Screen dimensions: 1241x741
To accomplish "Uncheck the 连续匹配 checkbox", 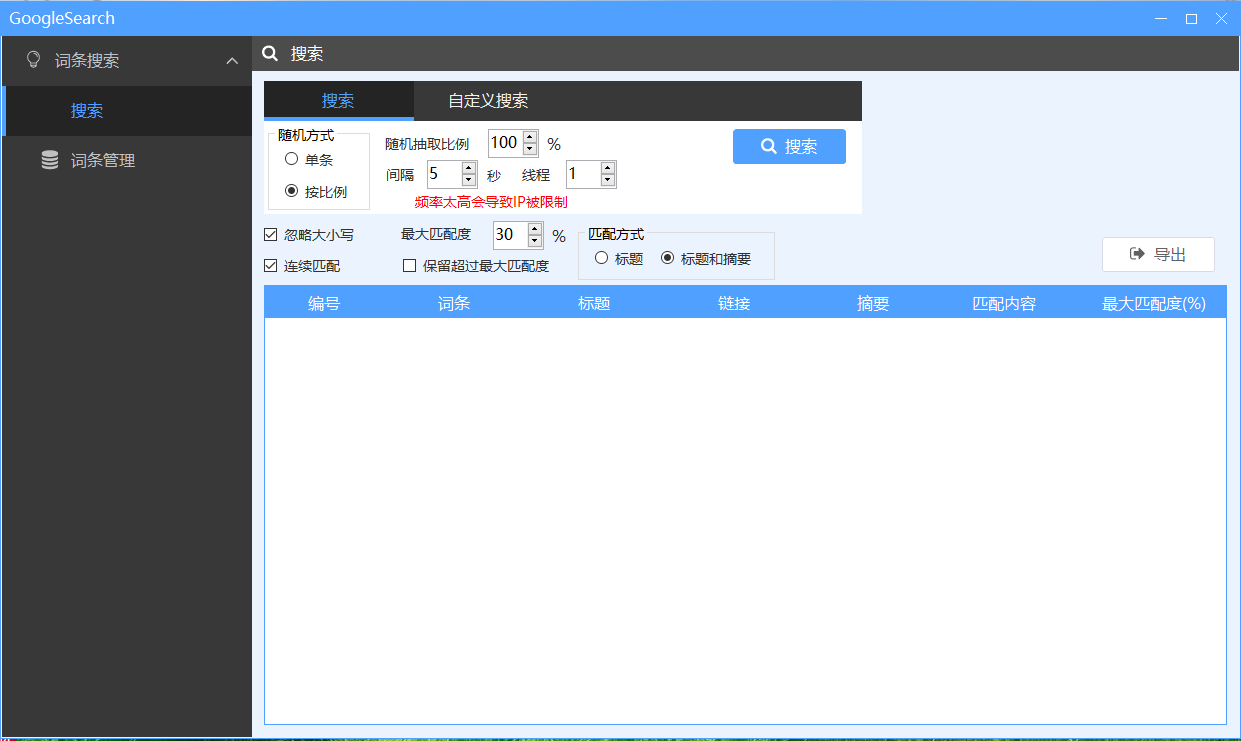I will [x=270, y=266].
